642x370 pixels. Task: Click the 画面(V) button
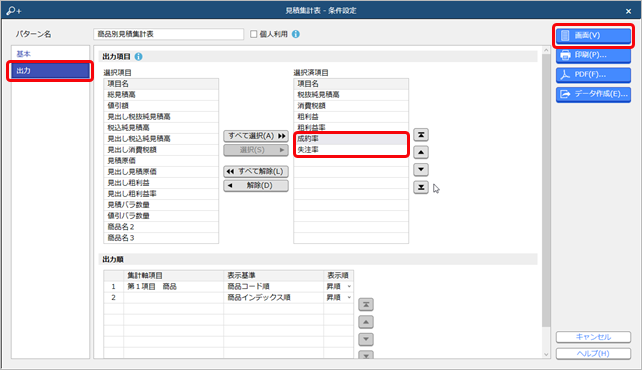[593, 36]
